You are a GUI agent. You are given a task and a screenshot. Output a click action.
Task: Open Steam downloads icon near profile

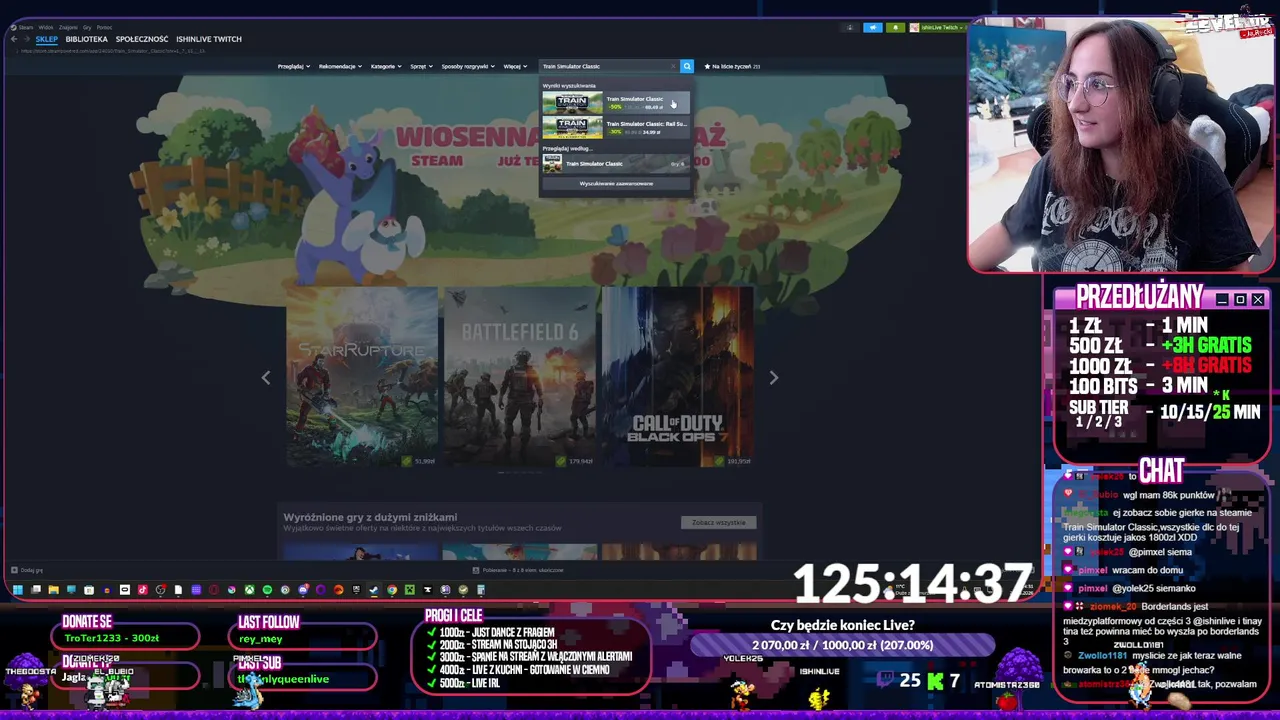click(850, 27)
